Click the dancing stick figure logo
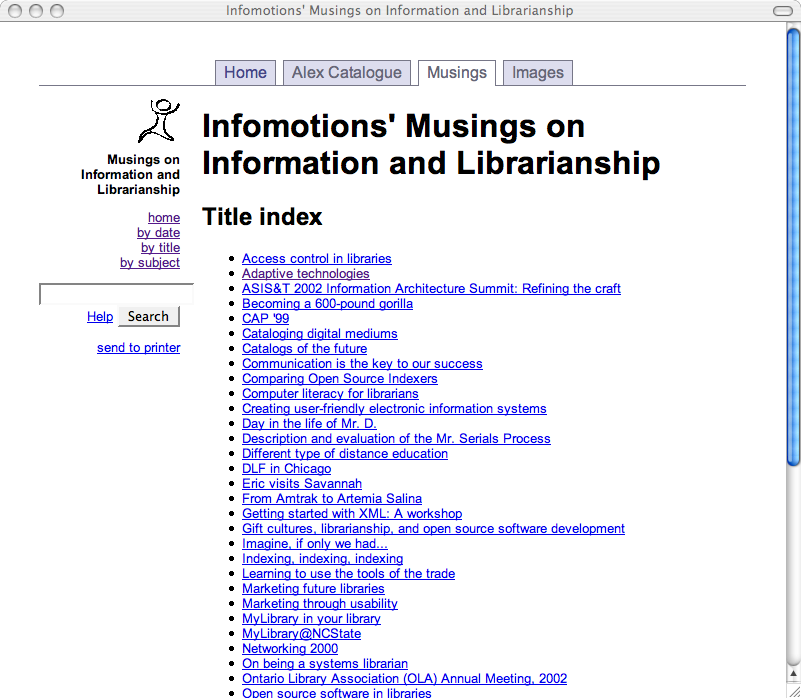 point(159,121)
